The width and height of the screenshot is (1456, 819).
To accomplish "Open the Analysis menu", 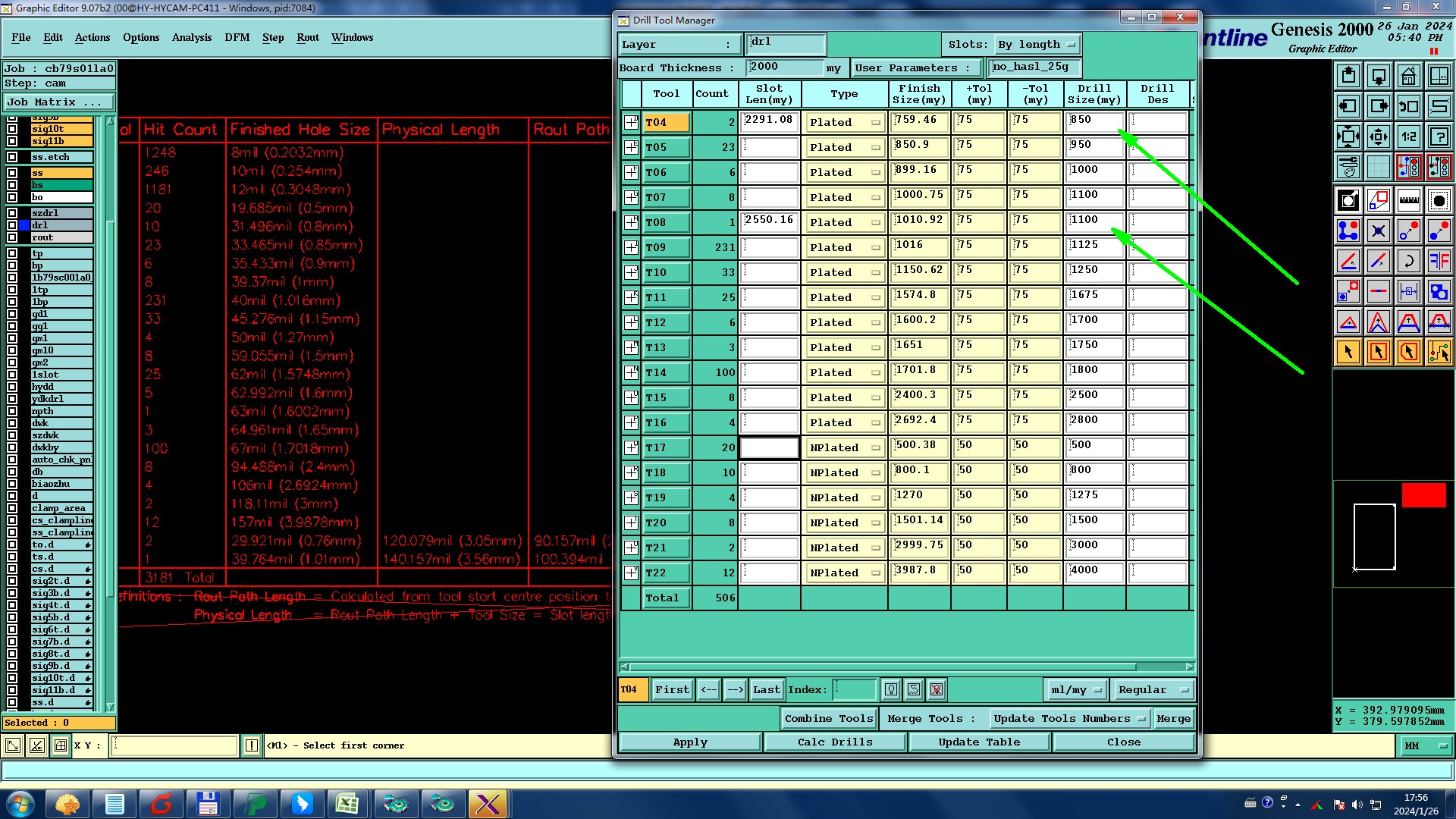I will coord(192,37).
